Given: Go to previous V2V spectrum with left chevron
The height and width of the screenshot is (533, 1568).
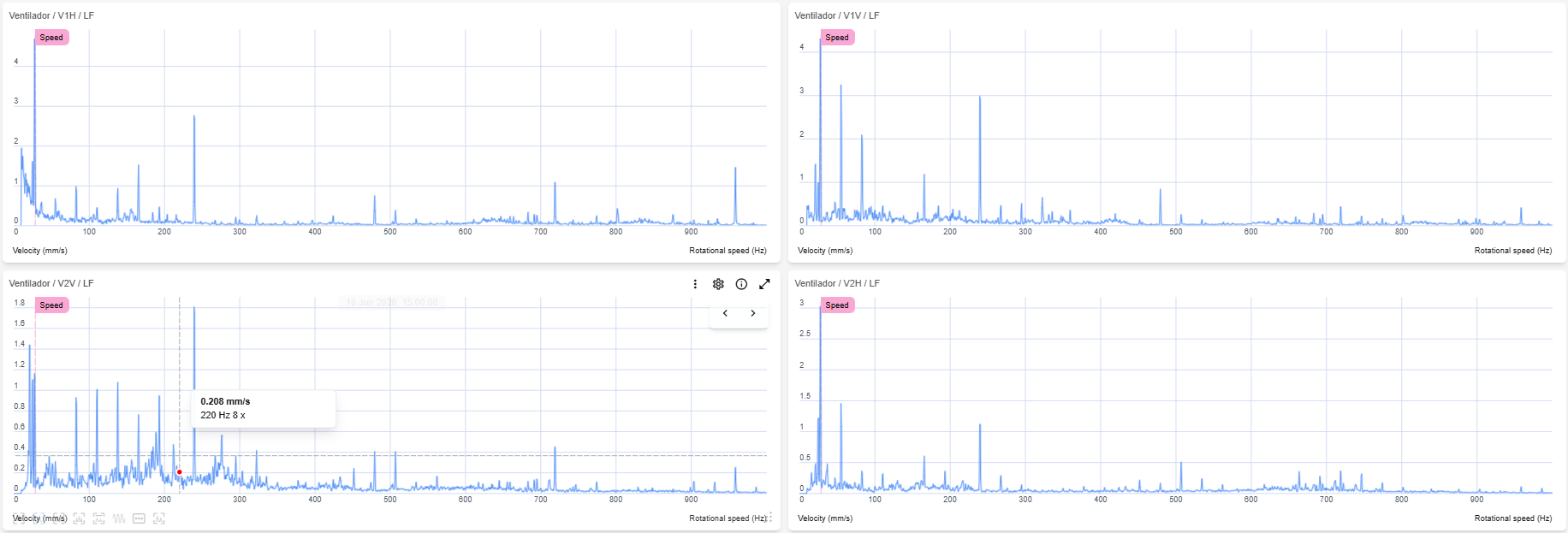Looking at the screenshot, I should tap(725, 313).
